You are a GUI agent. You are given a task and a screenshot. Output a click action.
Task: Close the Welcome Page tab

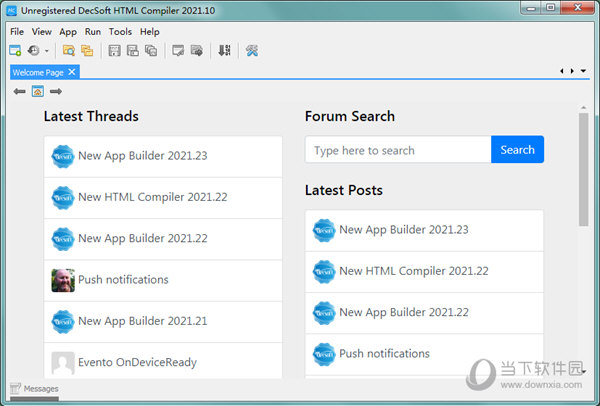(x=72, y=72)
